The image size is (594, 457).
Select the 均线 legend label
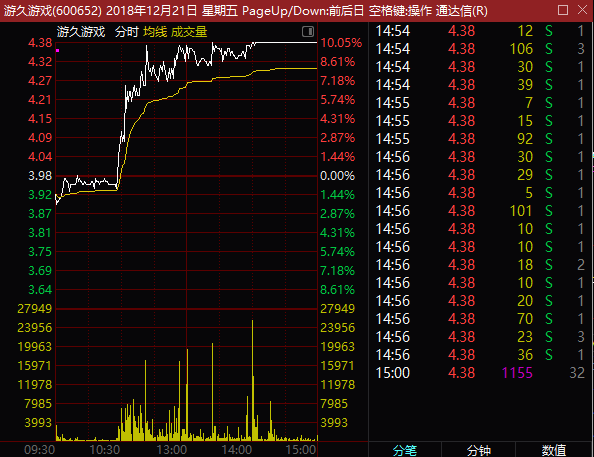(155, 32)
